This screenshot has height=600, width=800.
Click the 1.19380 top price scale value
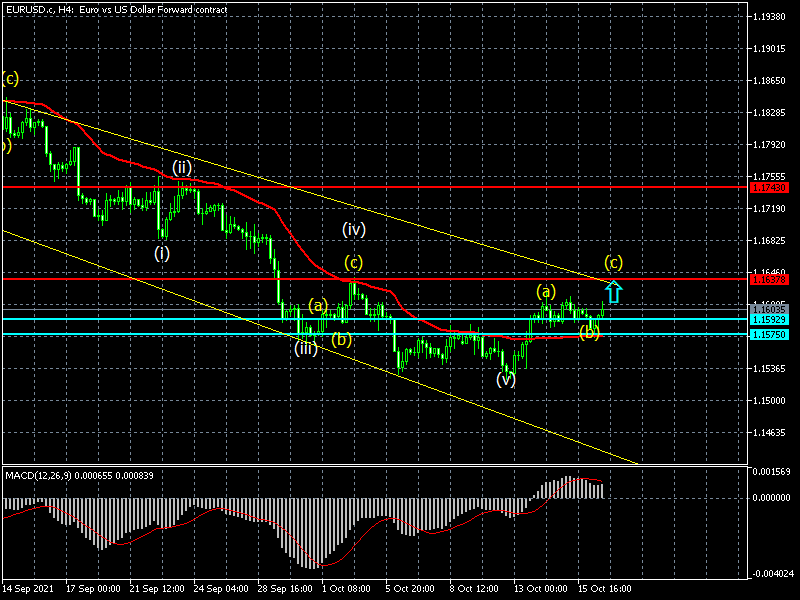[x=772, y=17]
